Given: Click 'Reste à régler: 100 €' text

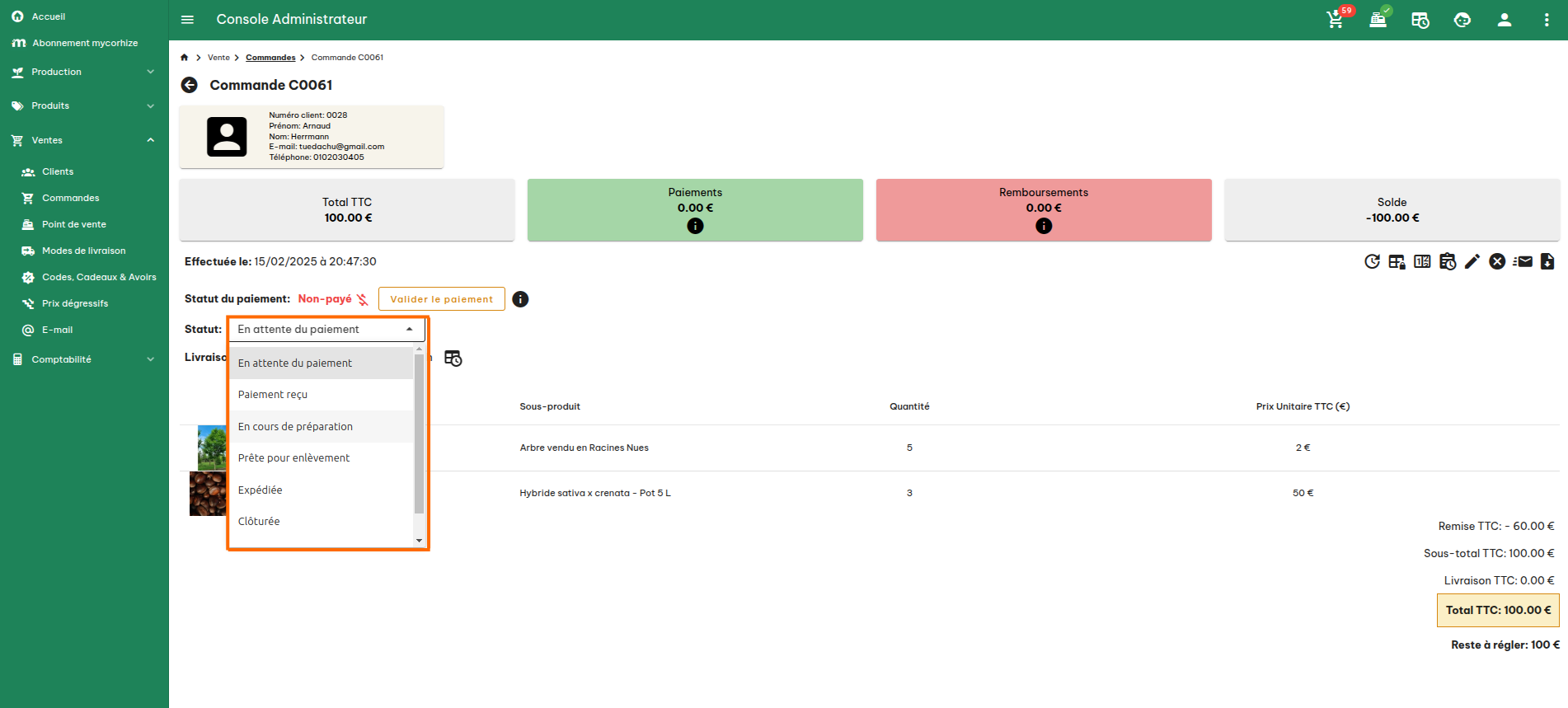Looking at the screenshot, I should coord(1505,645).
